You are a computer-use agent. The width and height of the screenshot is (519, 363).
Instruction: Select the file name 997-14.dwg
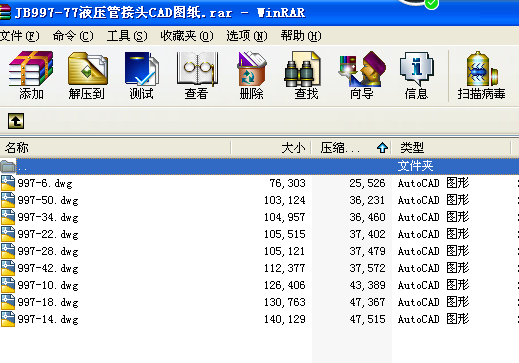point(48,319)
